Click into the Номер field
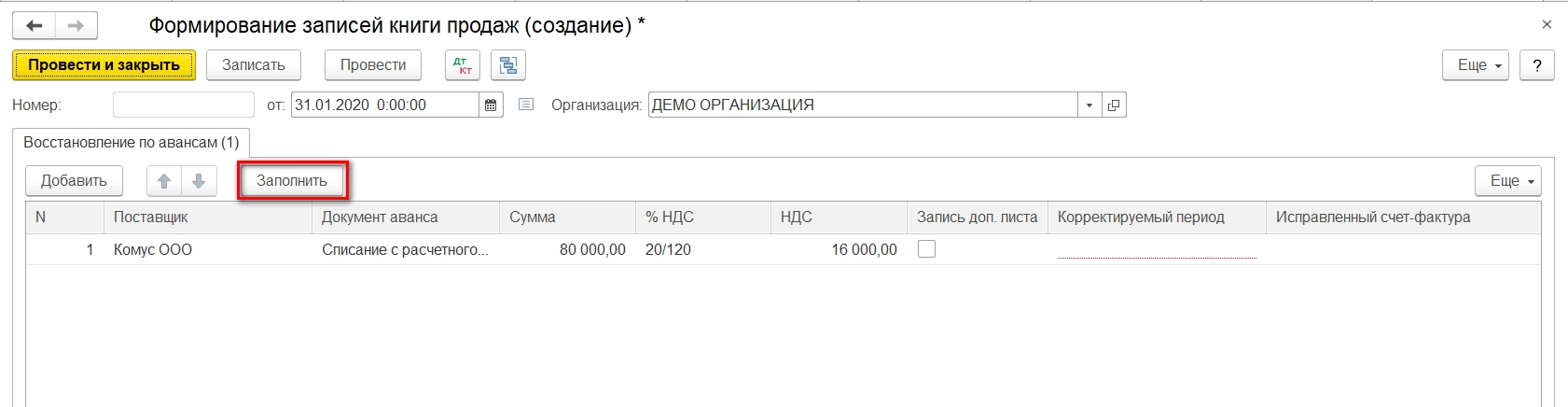 (x=184, y=105)
